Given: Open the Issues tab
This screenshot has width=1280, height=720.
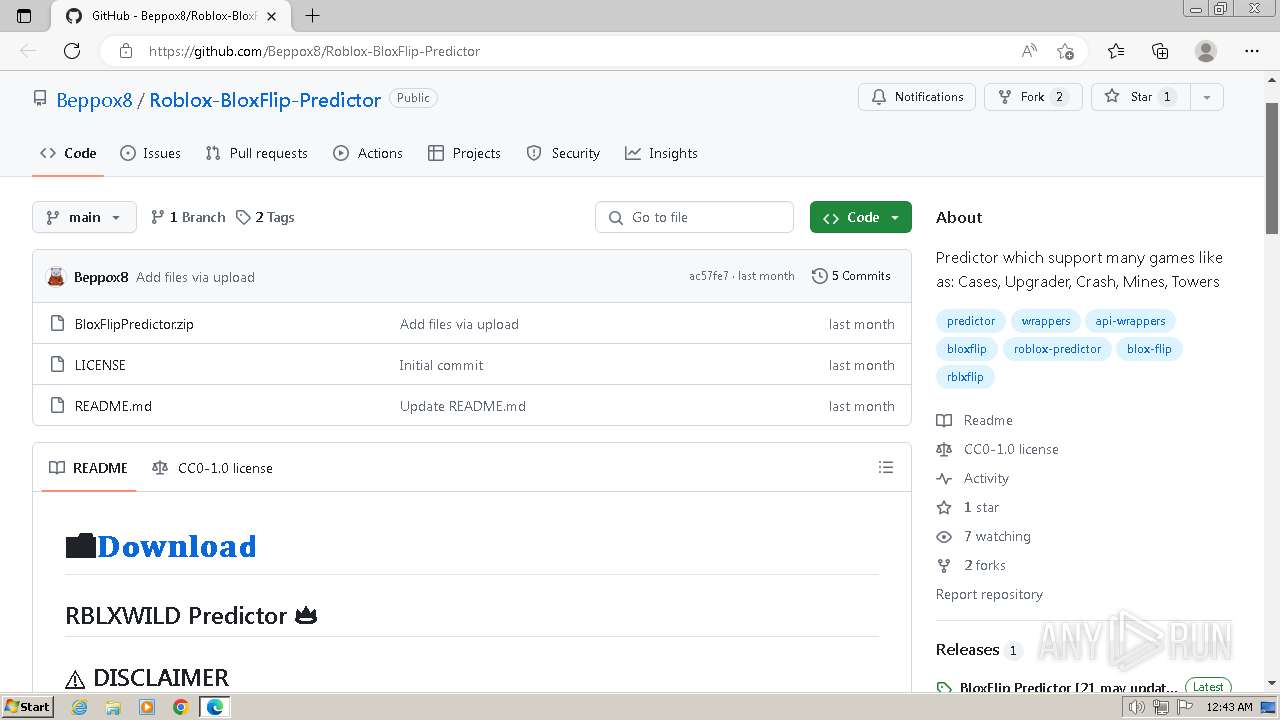Looking at the screenshot, I should click(x=150, y=153).
